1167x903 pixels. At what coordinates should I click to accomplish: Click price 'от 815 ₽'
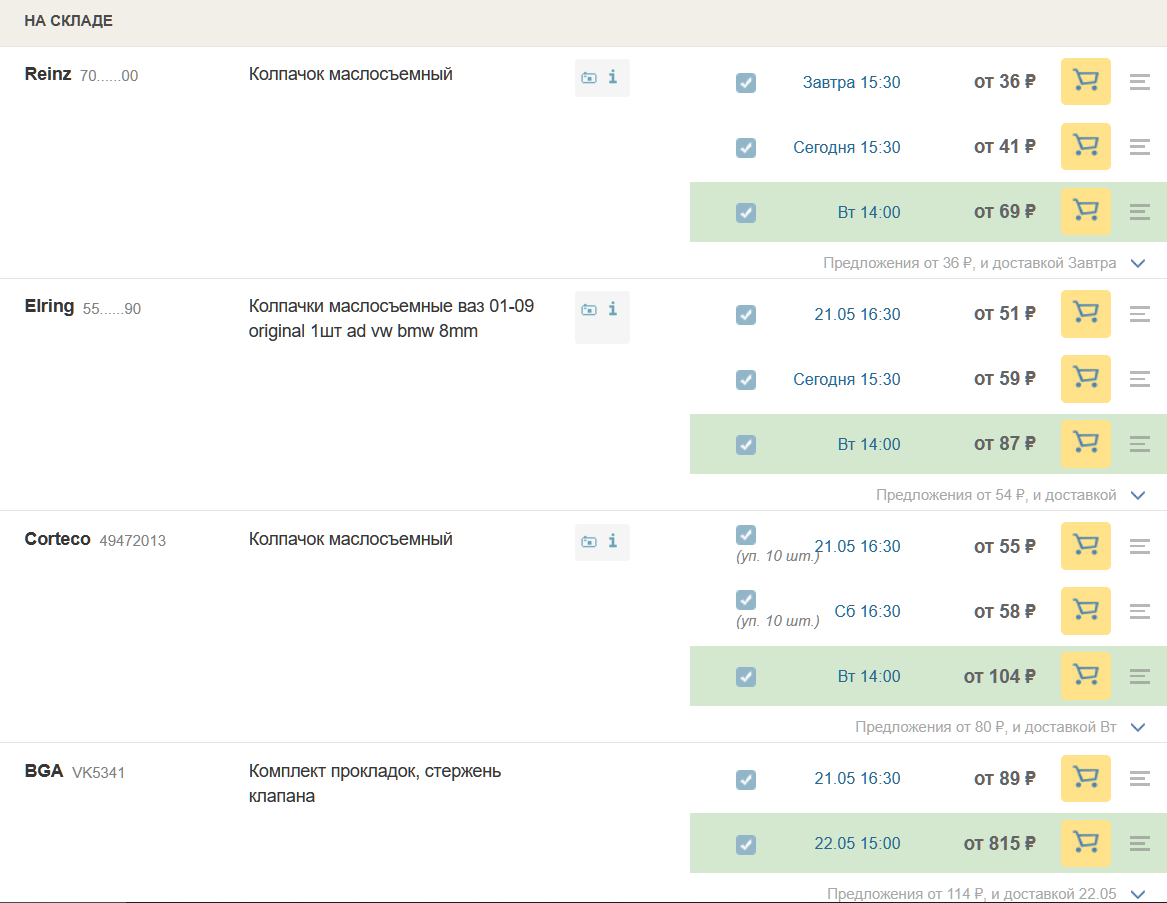(1000, 843)
